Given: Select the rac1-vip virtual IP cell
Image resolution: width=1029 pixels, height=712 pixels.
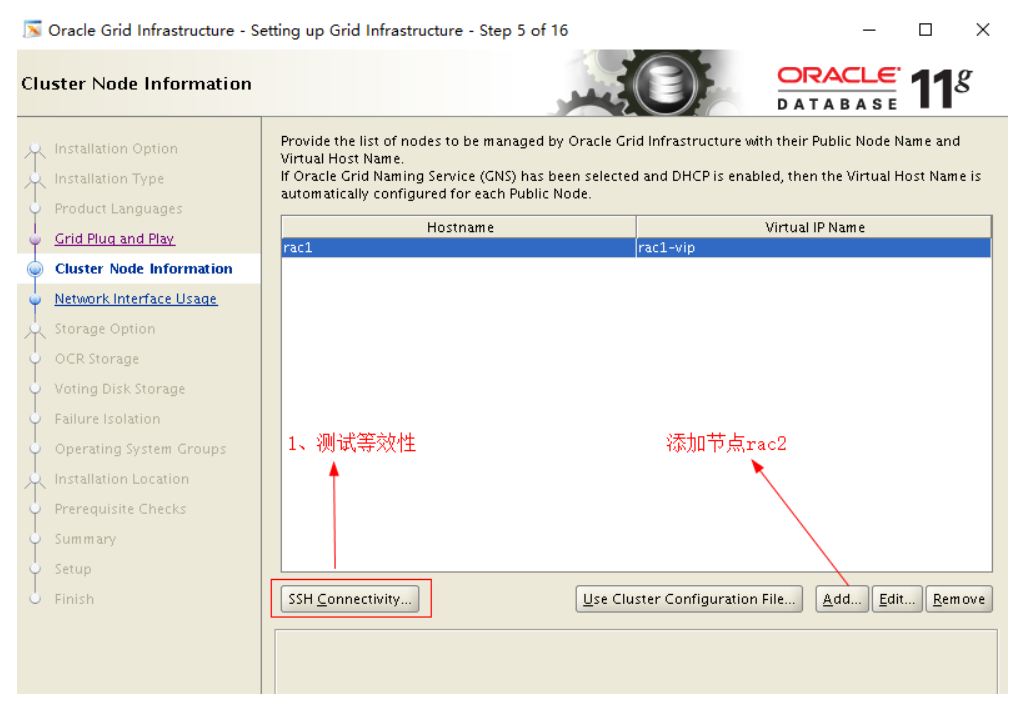Looking at the screenshot, I should pos(813,247).
